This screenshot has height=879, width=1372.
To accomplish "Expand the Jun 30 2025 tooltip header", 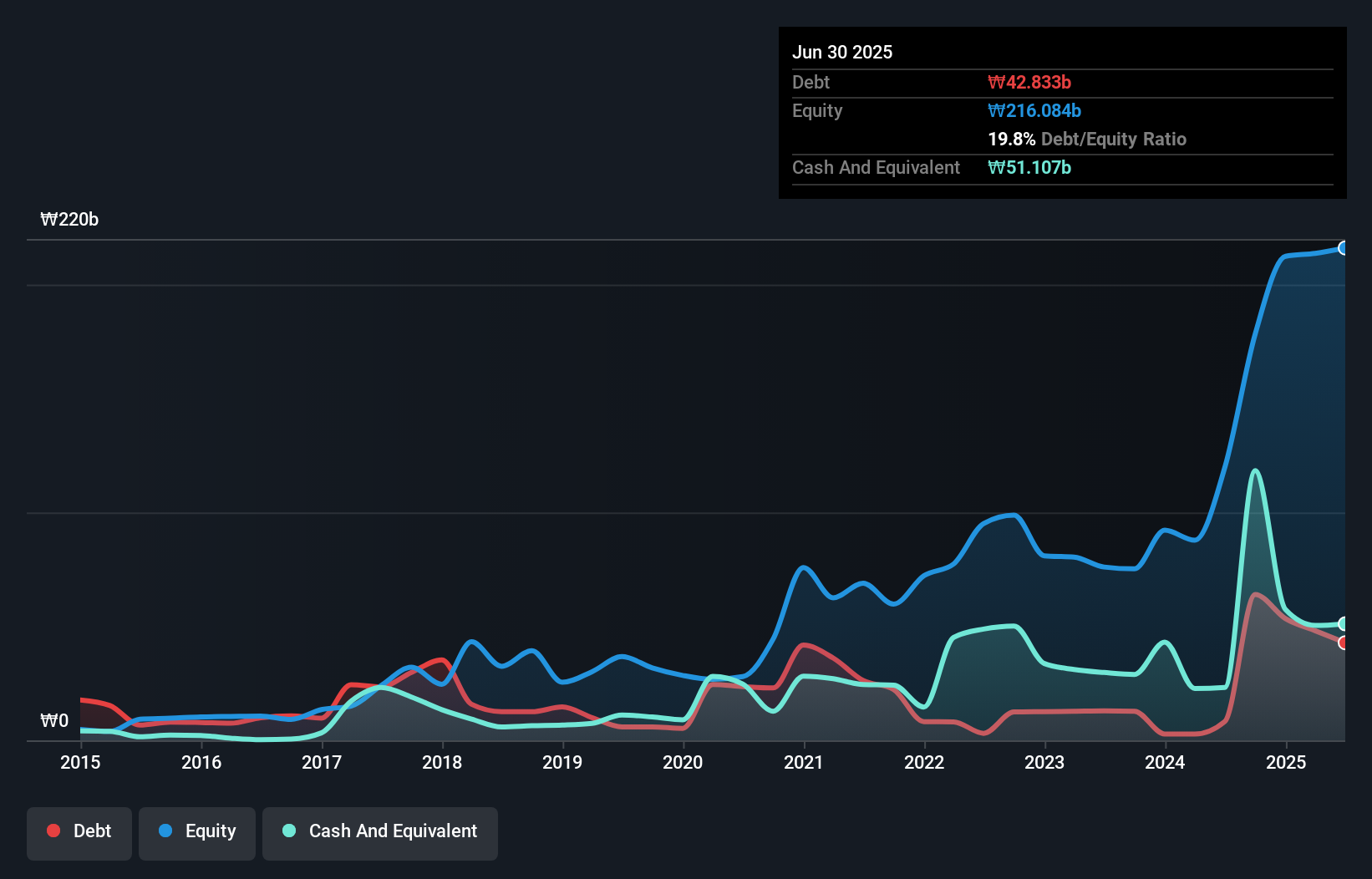I will [x=843, y=52].
